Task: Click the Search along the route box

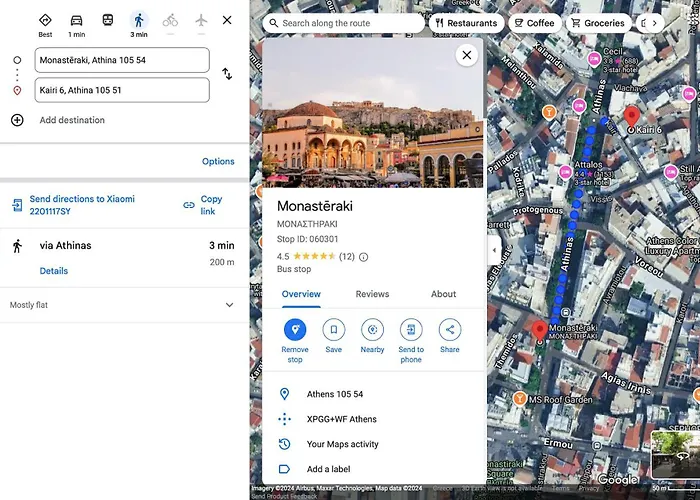Action: (x=344, y=23)
